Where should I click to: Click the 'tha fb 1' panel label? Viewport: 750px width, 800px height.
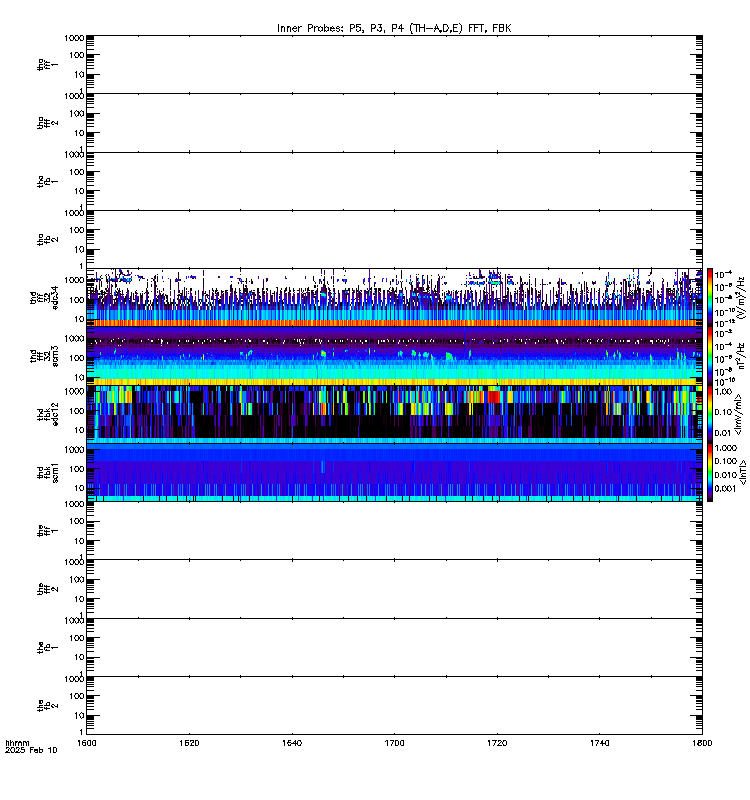coord(47,181)
